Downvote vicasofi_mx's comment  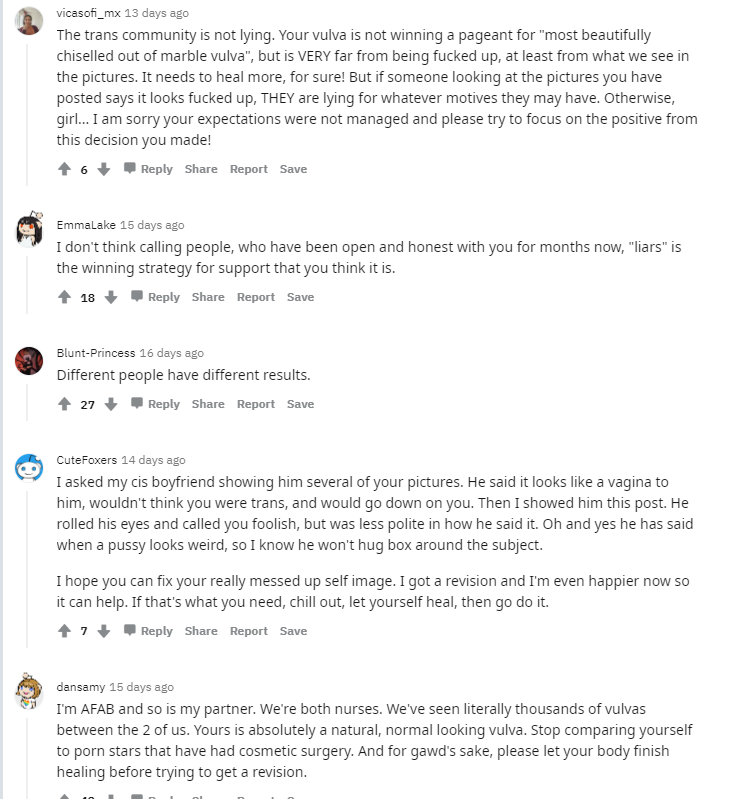tap(104, 170)
